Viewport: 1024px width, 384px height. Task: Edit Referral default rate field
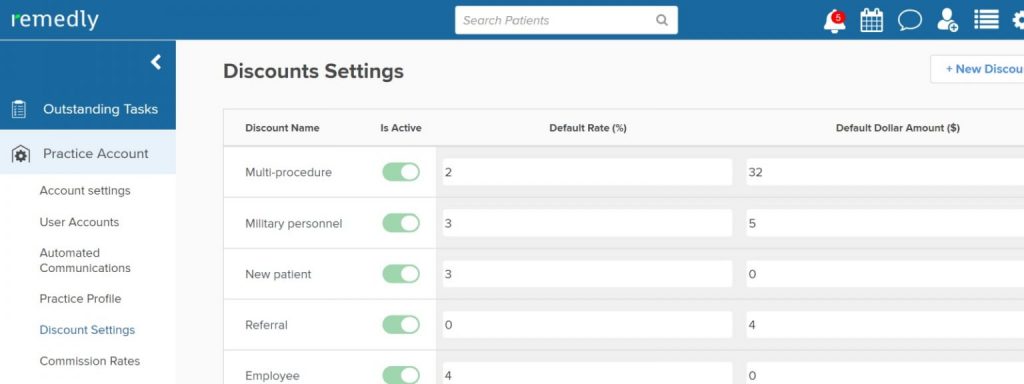click(x=587, y=325)
